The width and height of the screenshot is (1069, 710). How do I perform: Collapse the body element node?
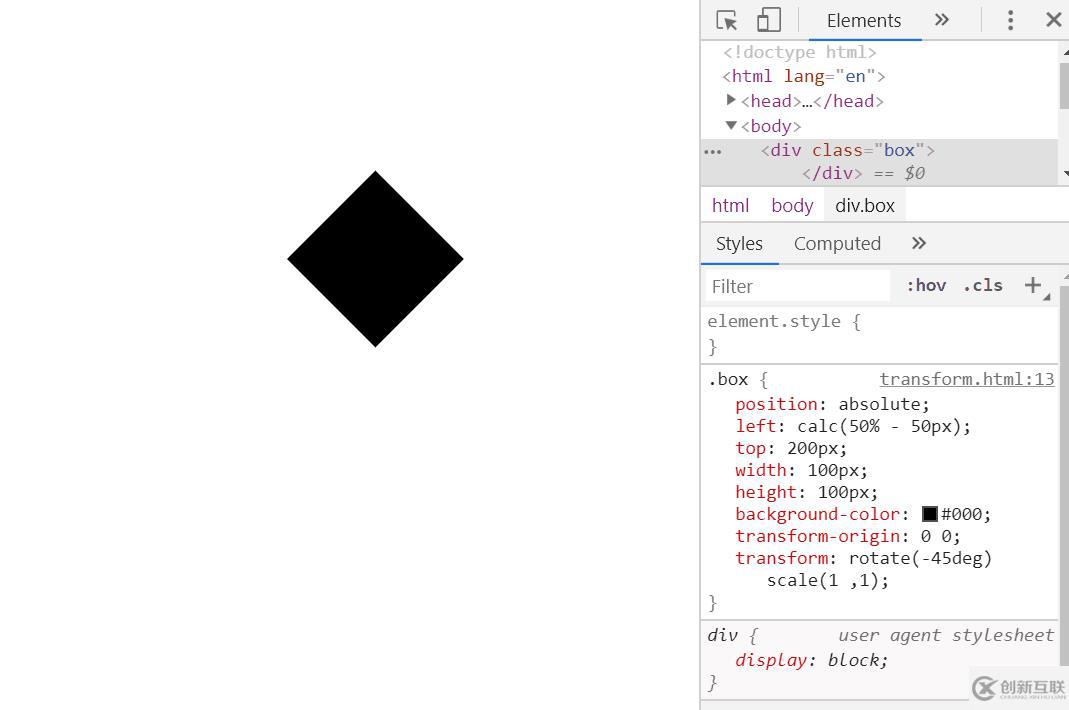(731, 125)
